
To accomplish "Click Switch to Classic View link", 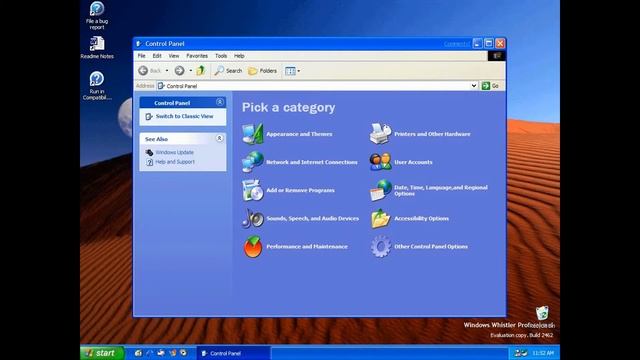I will click(x=184, y=116).
